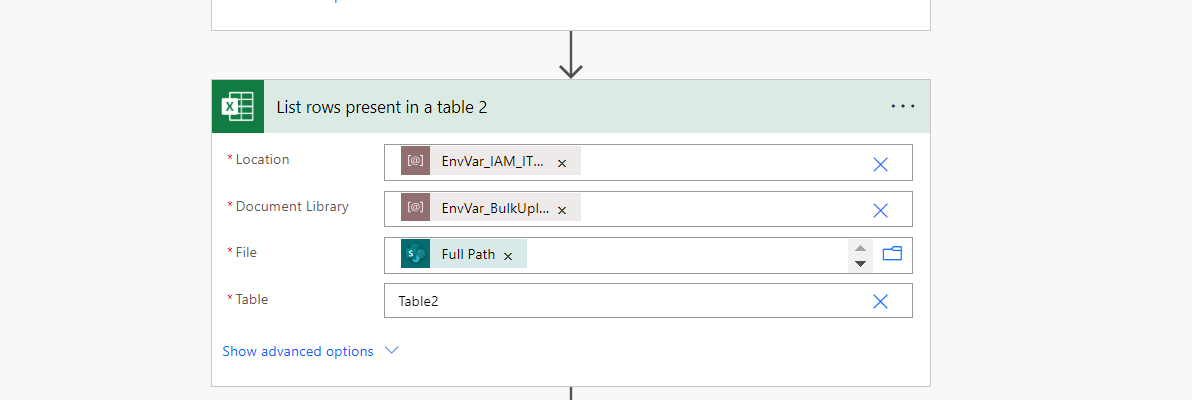
Task: Click the expression icon in the Location token
Action: tap(415, 161)
